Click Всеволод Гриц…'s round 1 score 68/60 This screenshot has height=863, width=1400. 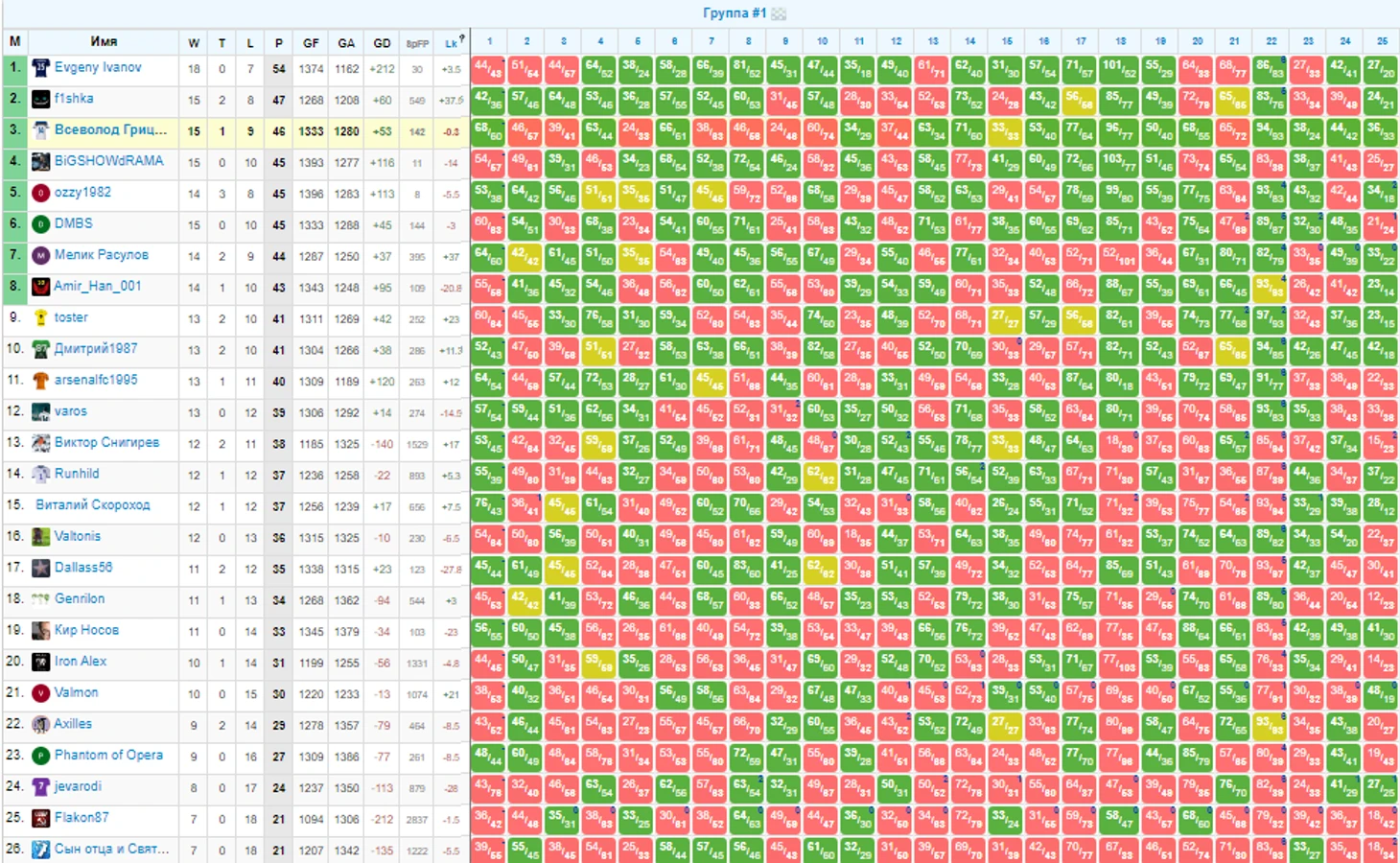pos(488,131)
